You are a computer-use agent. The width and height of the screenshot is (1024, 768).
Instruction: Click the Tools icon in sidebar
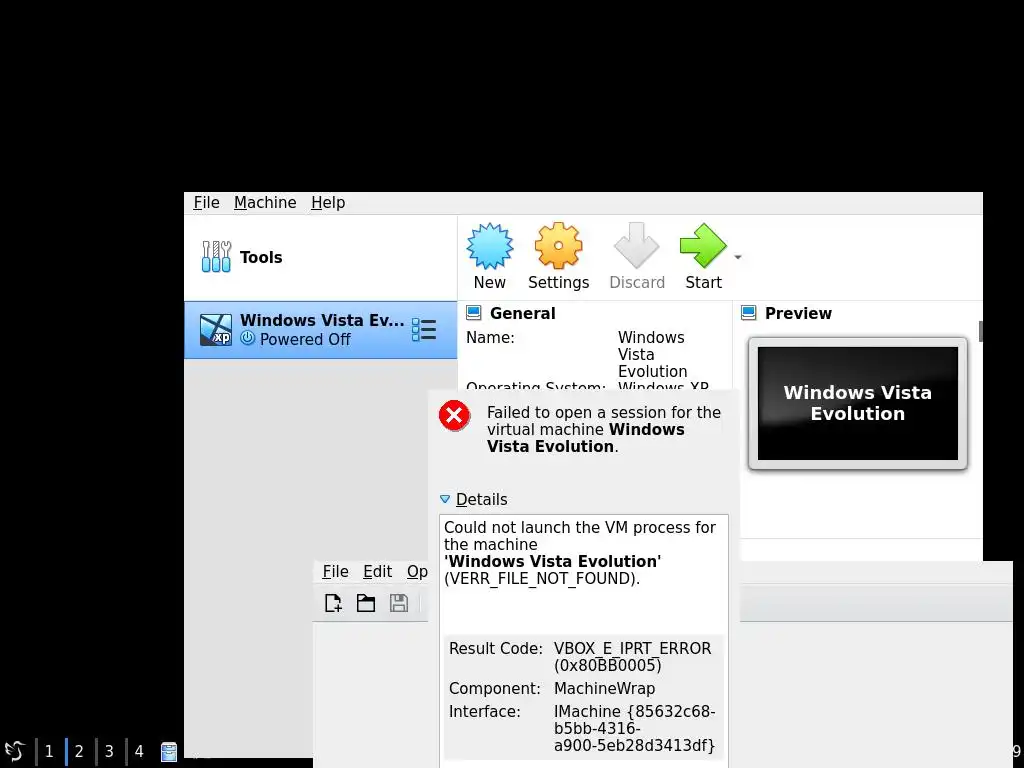tap(216, 257)
